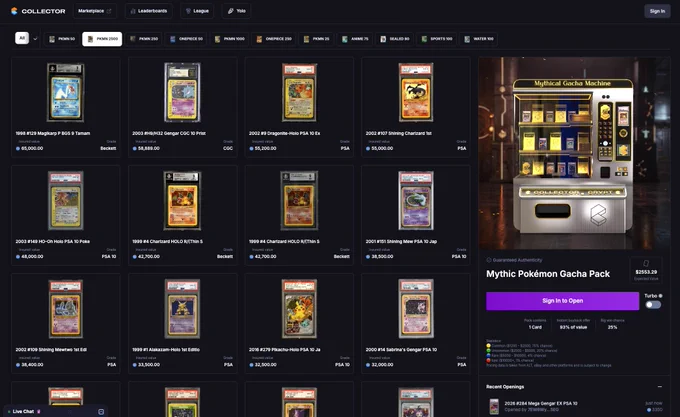Screen dimensions: 680x417
Task: Click the Mega Gengar EX recent opening thumbnail
Action: [494, 407]
